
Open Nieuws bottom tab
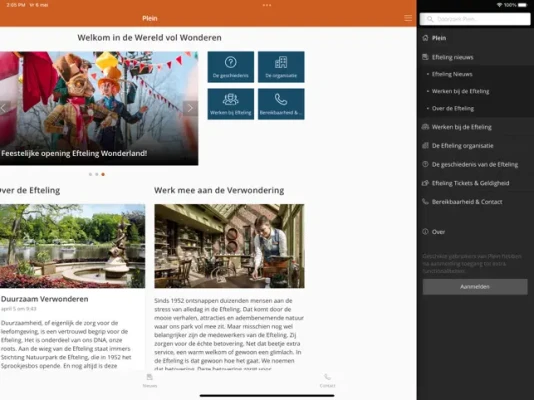[x=150, y=381]
